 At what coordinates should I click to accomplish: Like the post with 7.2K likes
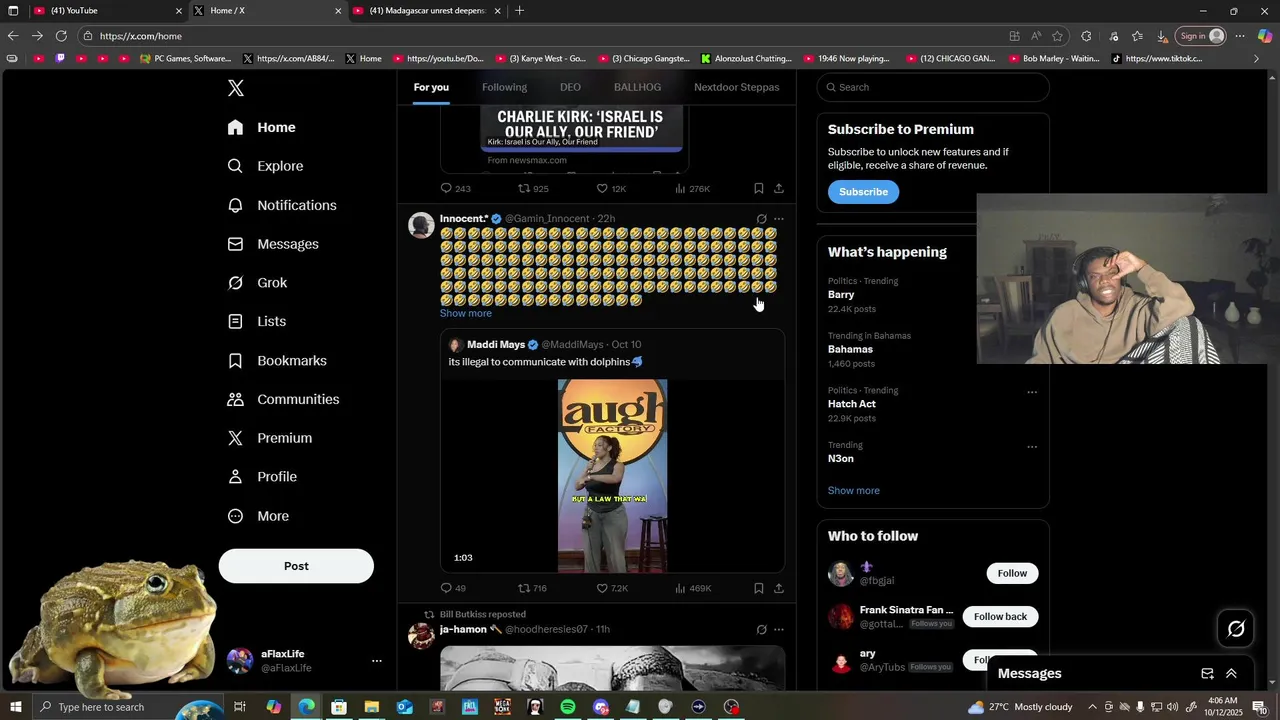tap(612, 589)
